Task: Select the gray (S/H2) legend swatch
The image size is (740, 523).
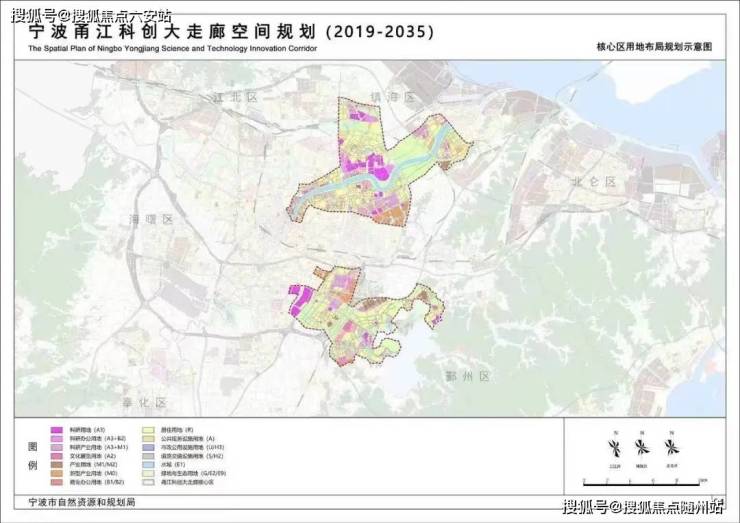Action: click(x=148, y=456)
